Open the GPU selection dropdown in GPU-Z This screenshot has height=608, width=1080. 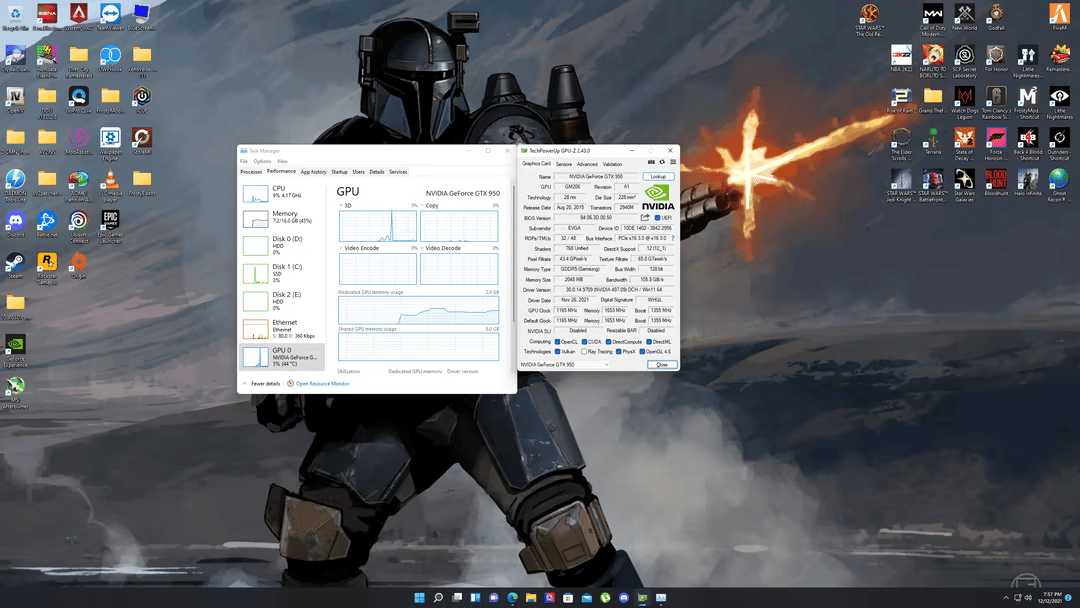(x=565, y=364)
